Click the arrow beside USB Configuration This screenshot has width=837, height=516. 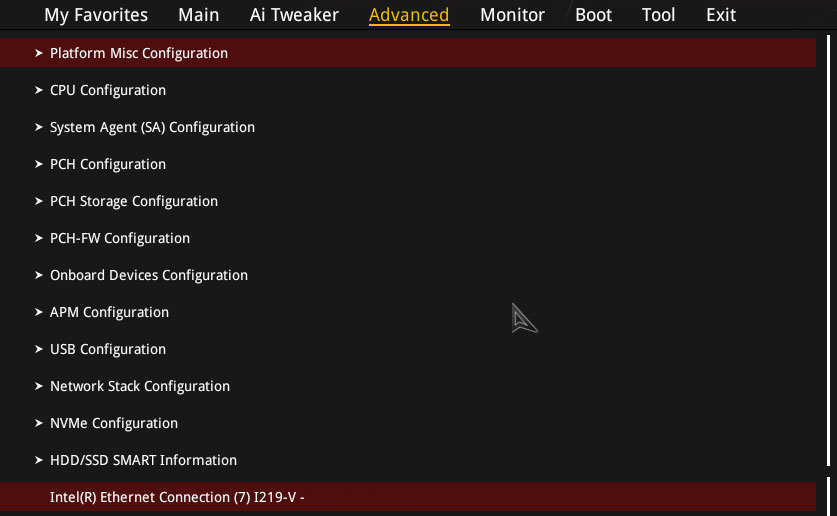38,349
